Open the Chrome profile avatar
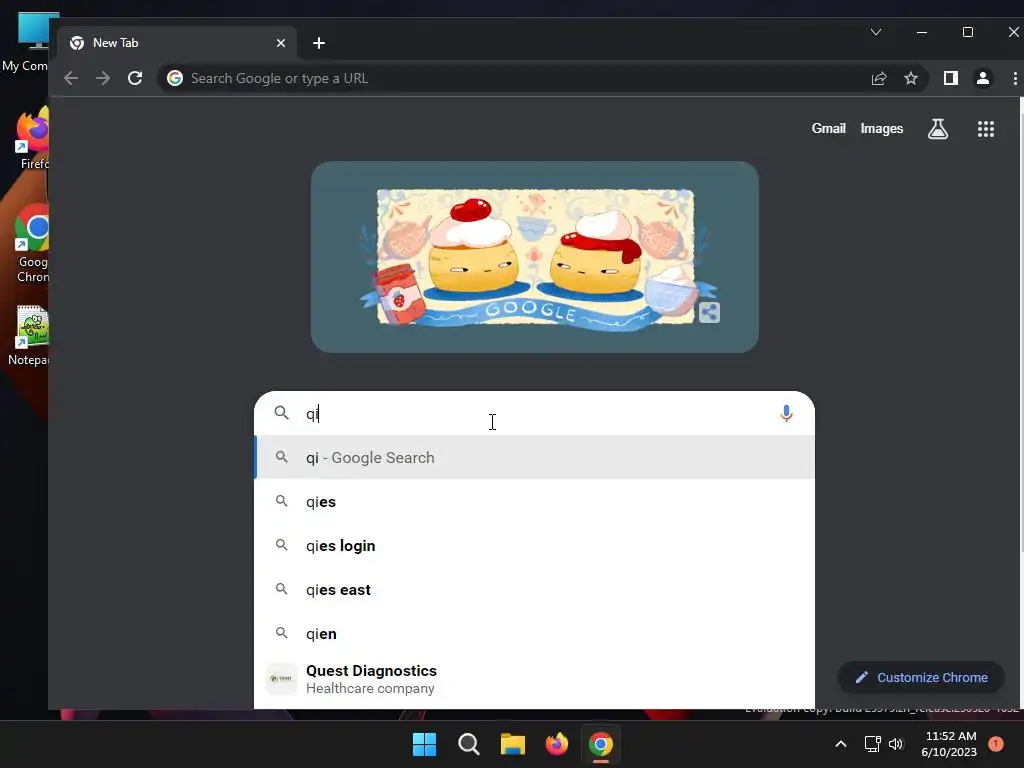1024x768 pixels. point(983,78)
